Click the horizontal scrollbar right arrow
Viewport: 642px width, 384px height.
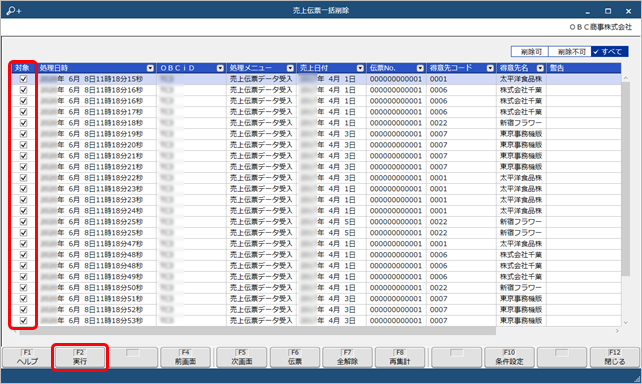[617, 331]
